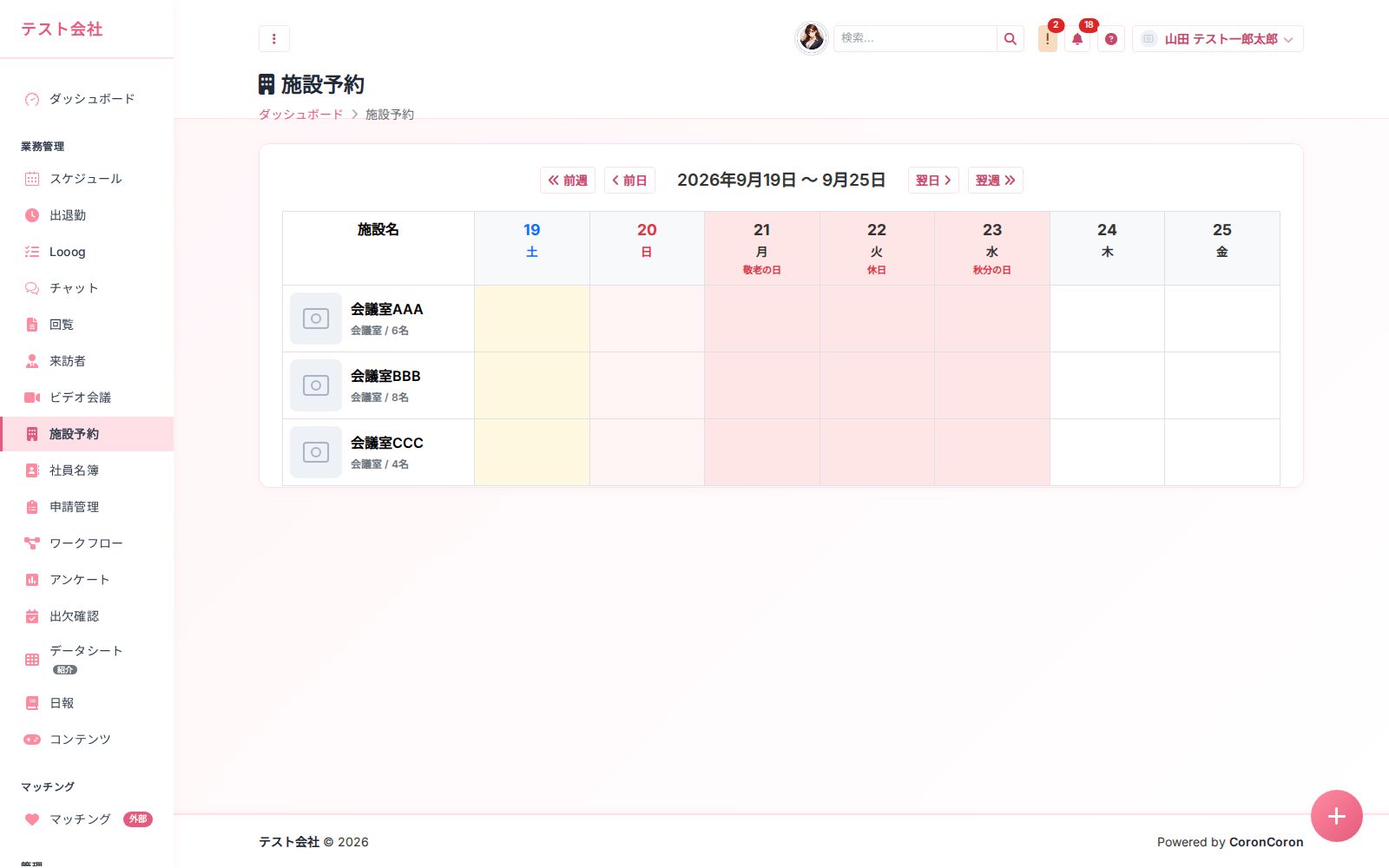Click the three-dot menu button
Image resolution: width=1389 pixels, height=868 pixels.
(x=274, y=39)
